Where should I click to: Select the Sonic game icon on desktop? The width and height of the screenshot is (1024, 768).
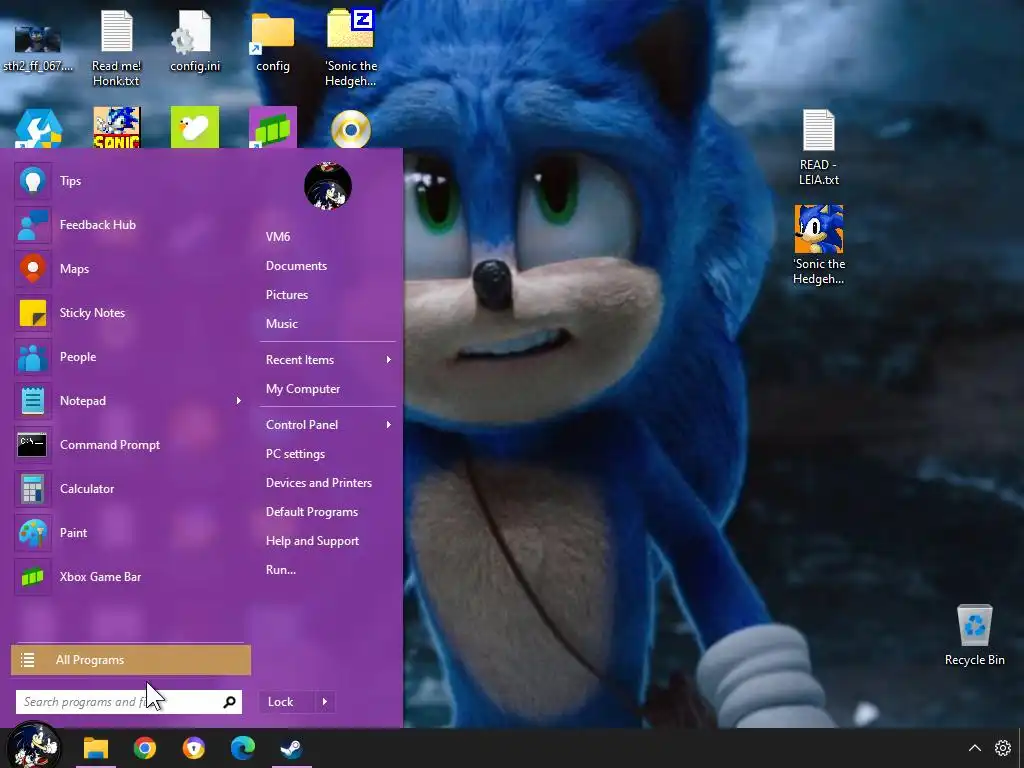[116, 127]
